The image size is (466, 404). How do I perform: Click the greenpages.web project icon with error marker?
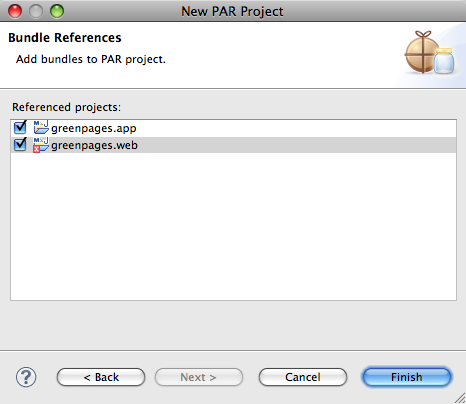41,145
